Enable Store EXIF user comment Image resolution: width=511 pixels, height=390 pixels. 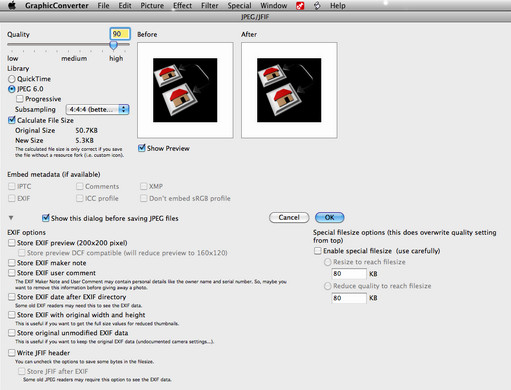pos(12,273)
